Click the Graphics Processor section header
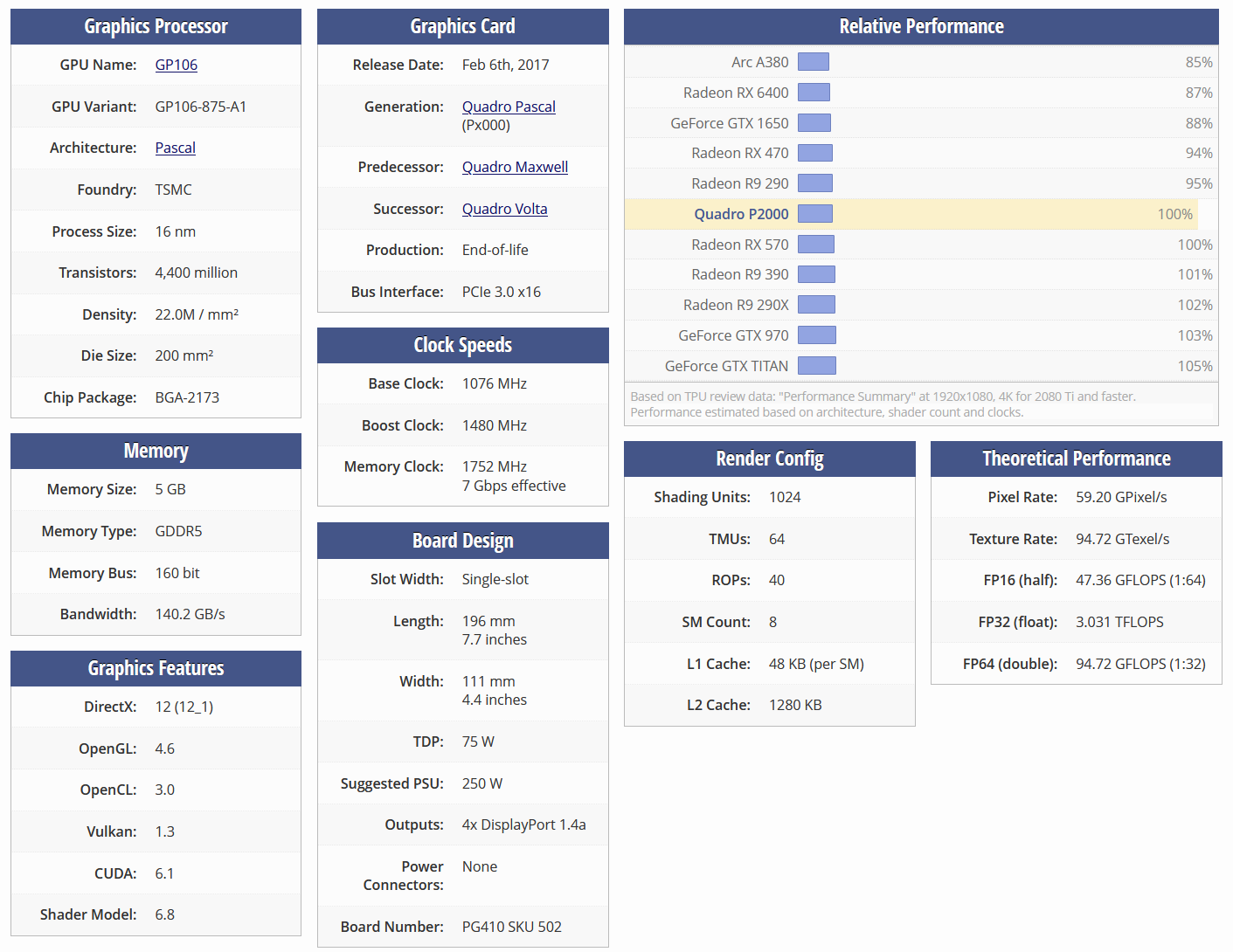Viewport: 1233px width, 952px height. (156, 26)
